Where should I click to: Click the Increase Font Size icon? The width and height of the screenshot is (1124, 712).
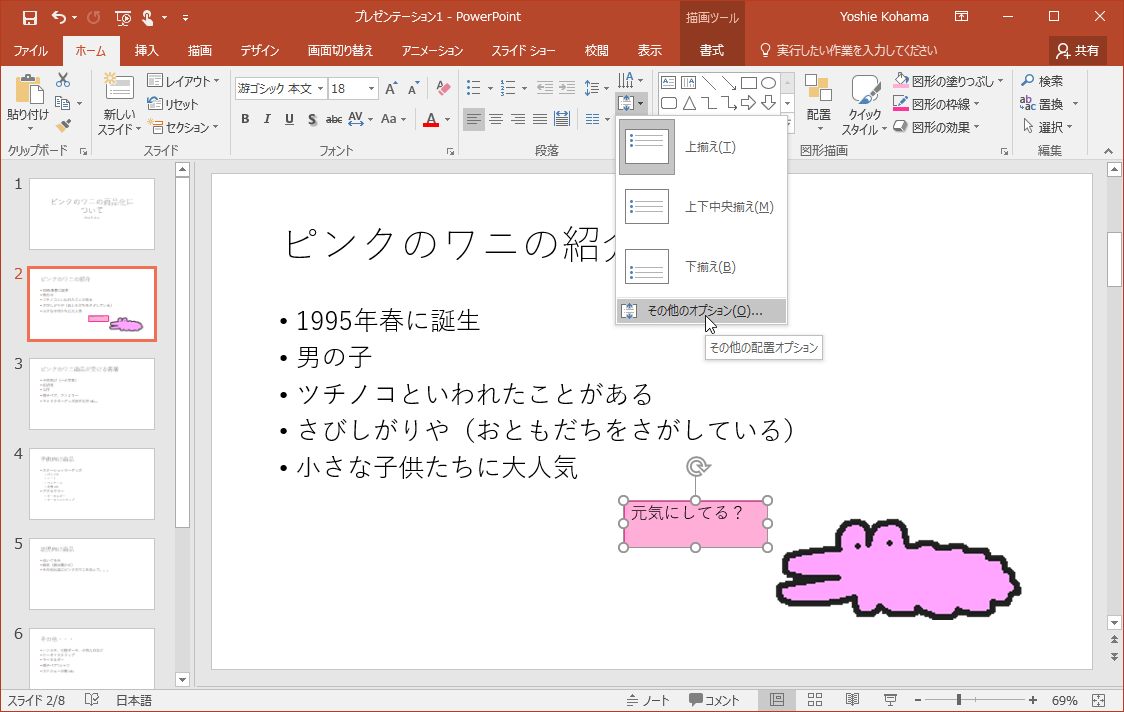391,89
